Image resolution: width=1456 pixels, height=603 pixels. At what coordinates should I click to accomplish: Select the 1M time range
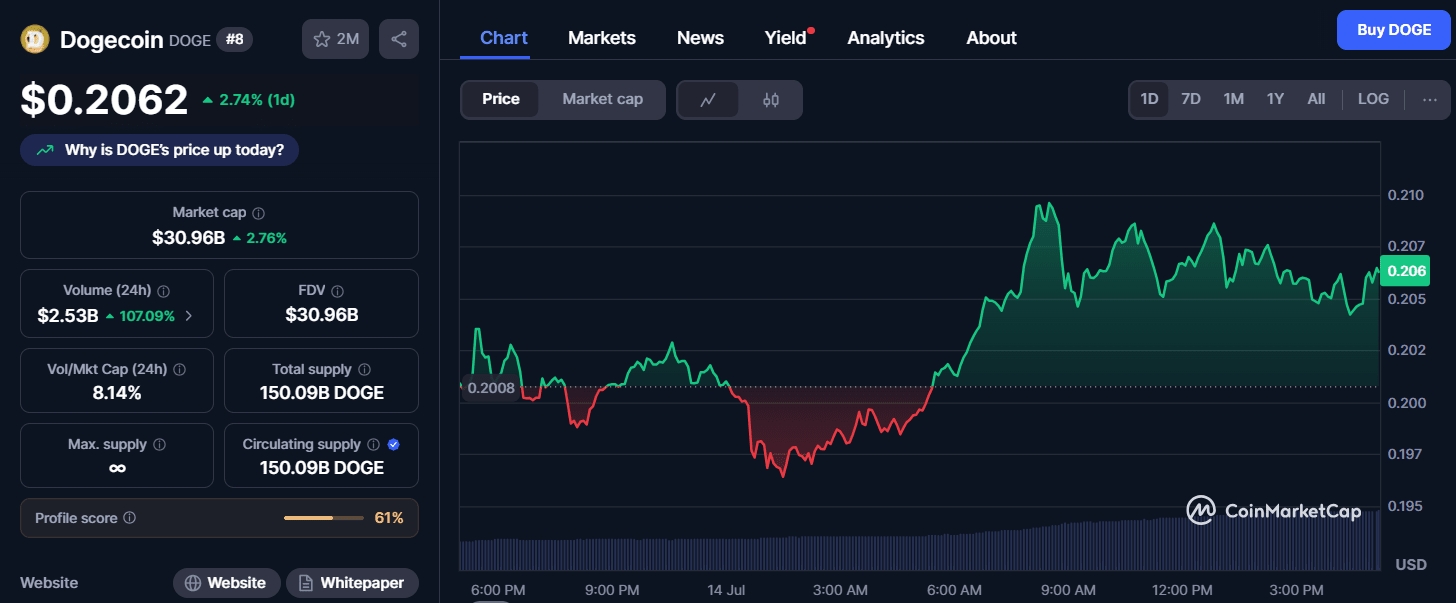[1233, 99]
